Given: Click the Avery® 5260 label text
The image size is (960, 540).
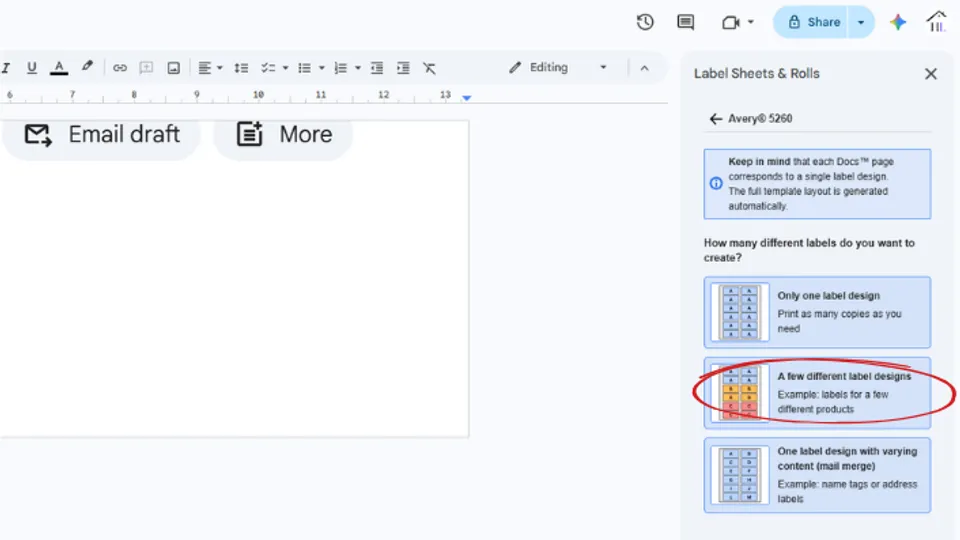Looking at the screenshot, I should click(760, 119).
